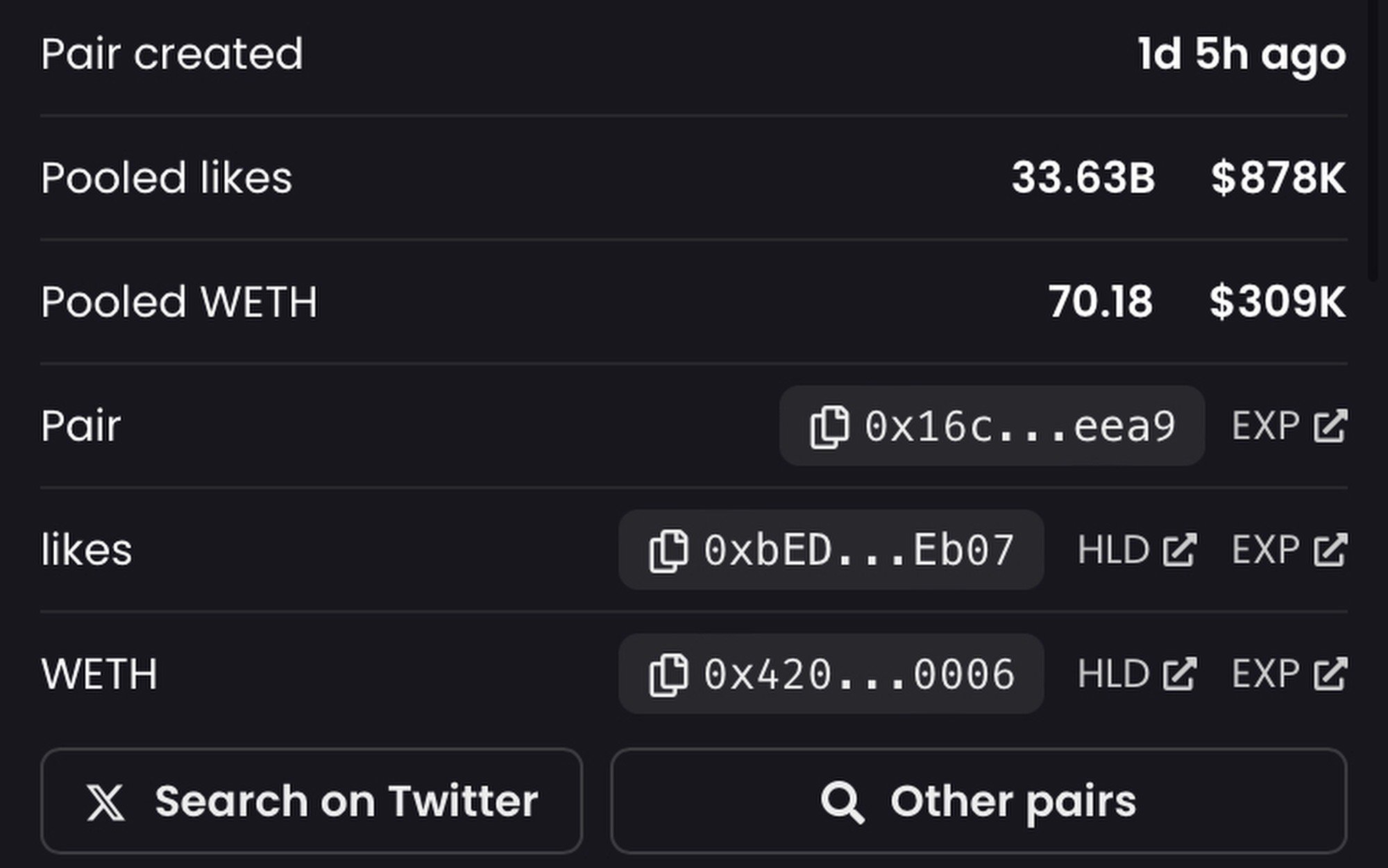Image resolution: width=1388 pixels, height=868 pixels.
Task: Open WETH holders external link icon
Action: (1179, 674)
